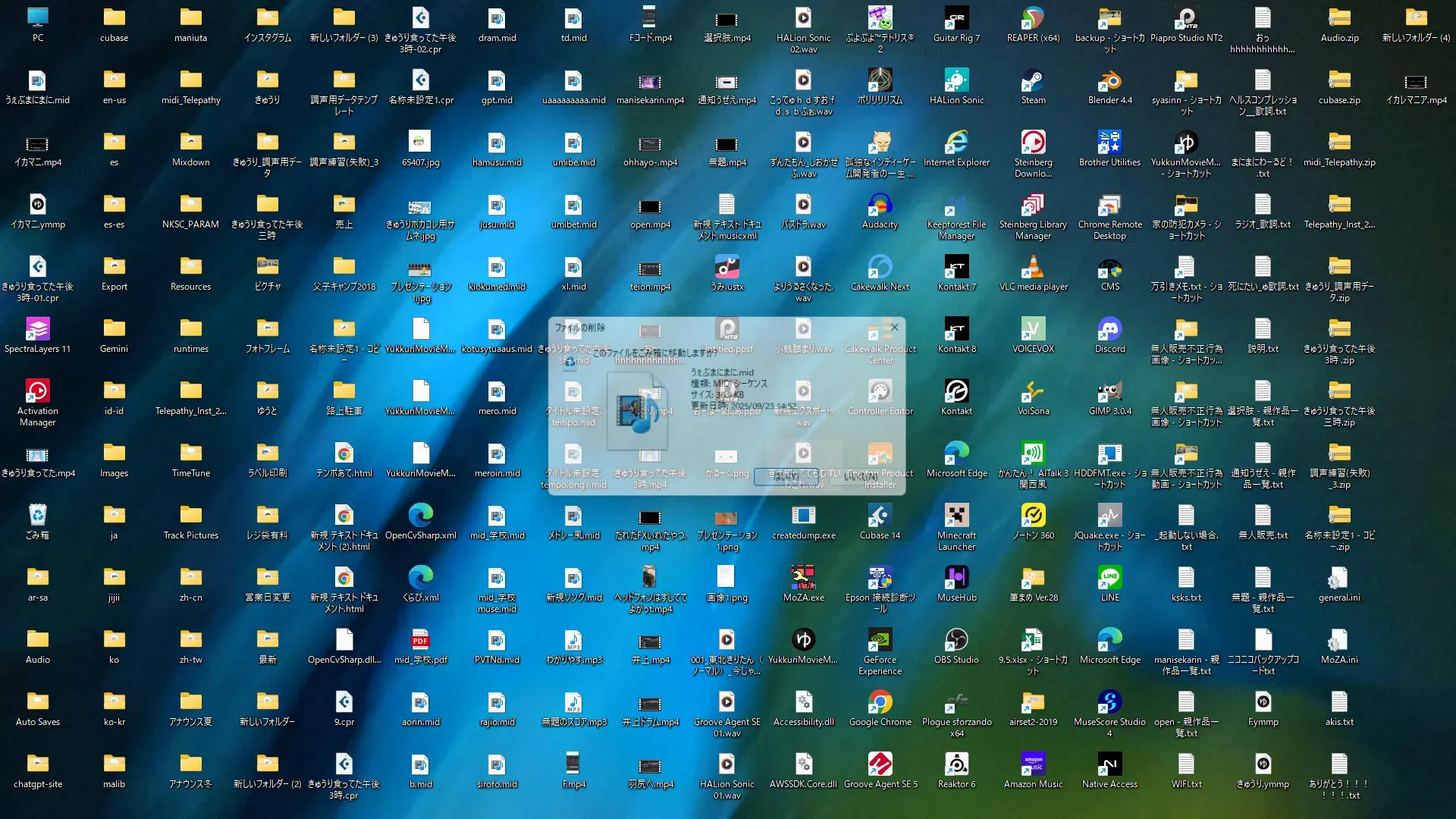The height and width of the screenshot is (819, 1456).
Task: Open the Discord desktop icon
Action: pyautogui.click(x=1109, y=329)
